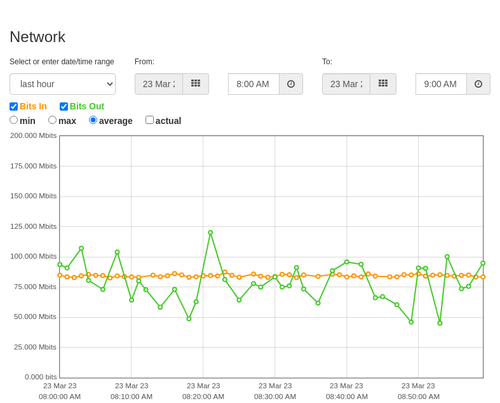Uncheck the Bits Out checkbox
Image resolution: width=500 pixels, height=403 pixels.
pyautogui.click(x=64, y=106)
